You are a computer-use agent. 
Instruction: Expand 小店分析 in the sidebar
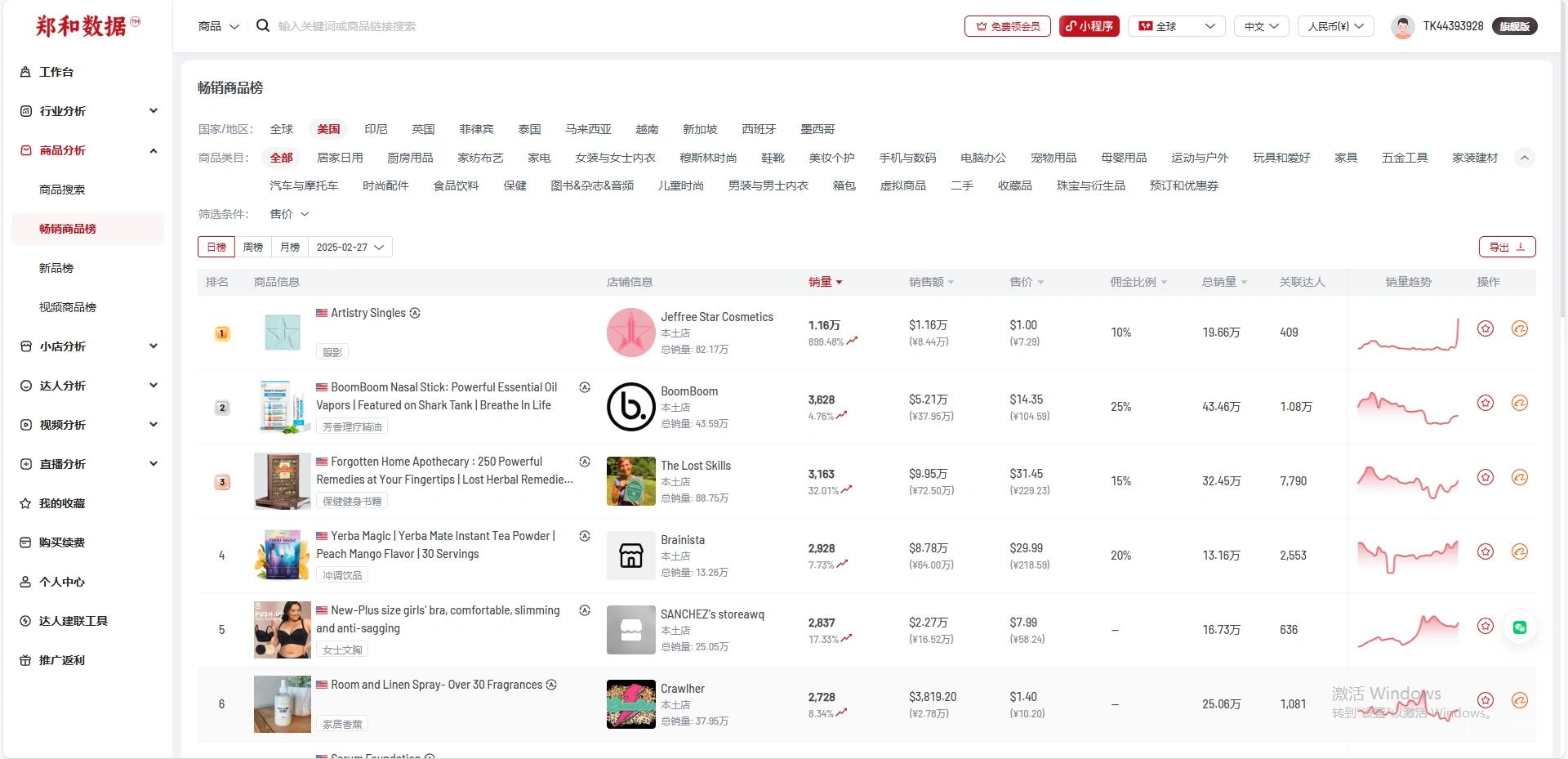click(87, 346)
